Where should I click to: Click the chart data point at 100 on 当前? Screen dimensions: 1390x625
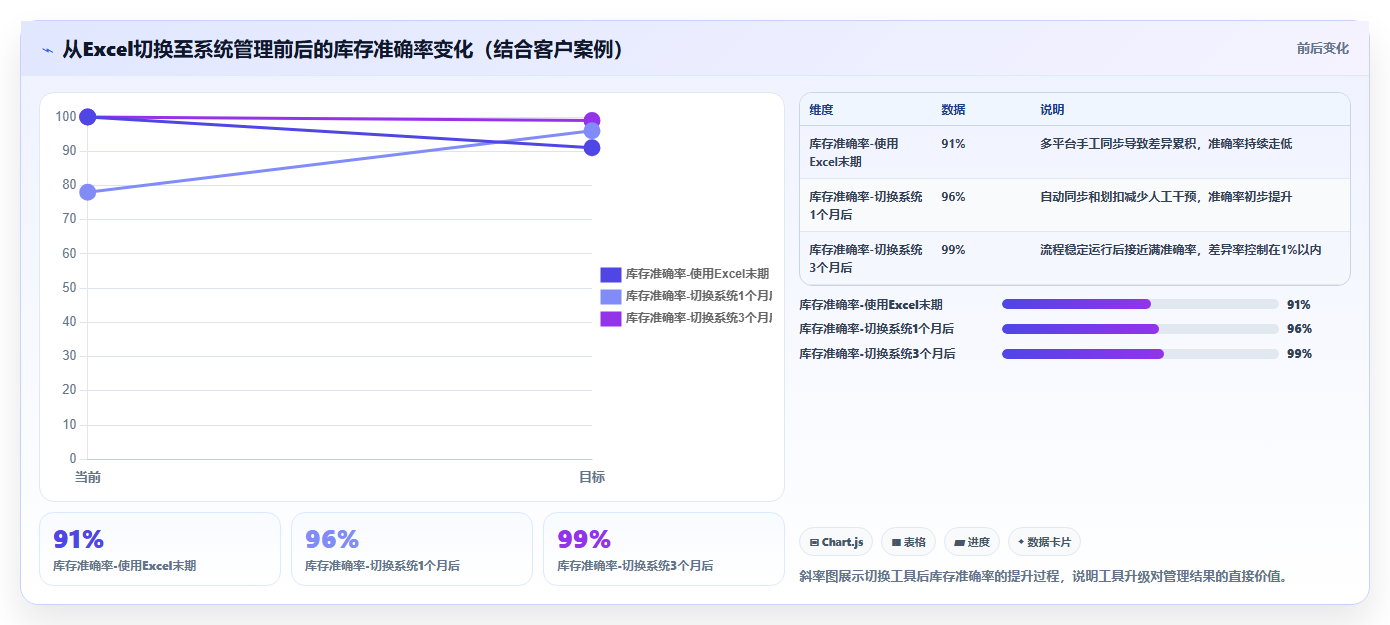coord(88,117)
